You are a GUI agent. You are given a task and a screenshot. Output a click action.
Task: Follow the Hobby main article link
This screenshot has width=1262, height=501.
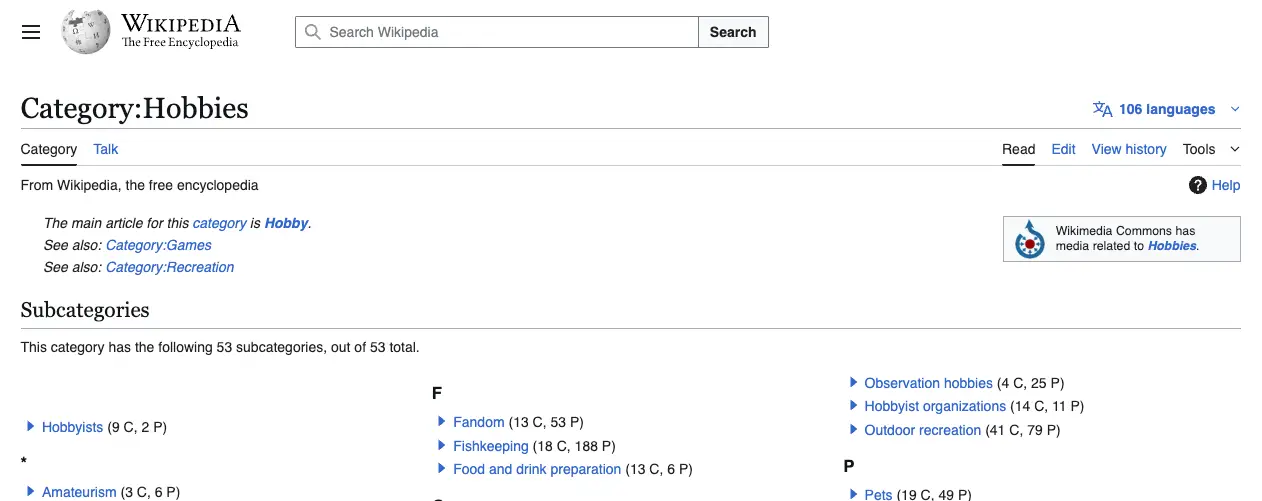pos(286,223)
